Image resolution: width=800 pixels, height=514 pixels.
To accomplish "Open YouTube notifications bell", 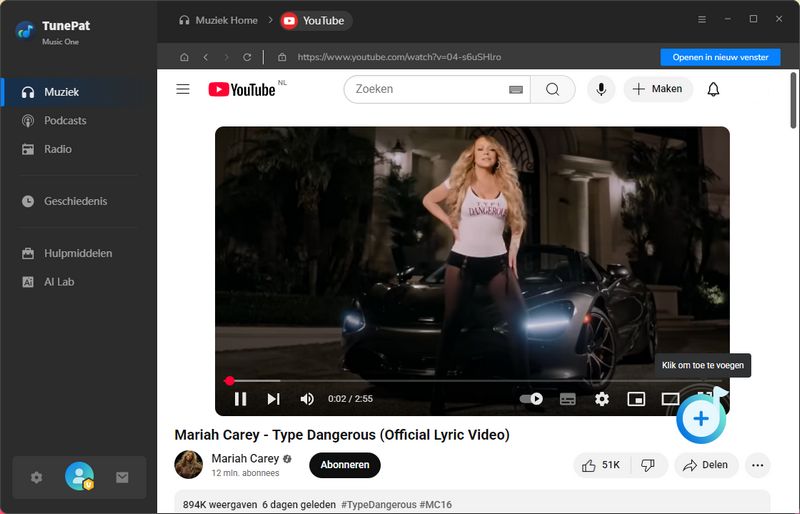I will [713, 89].
